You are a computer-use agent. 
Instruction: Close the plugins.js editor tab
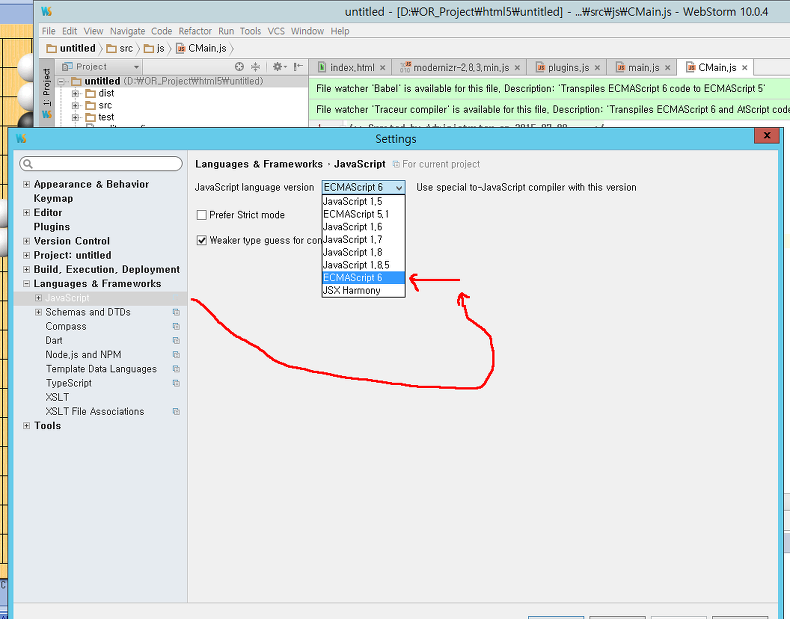598,67
